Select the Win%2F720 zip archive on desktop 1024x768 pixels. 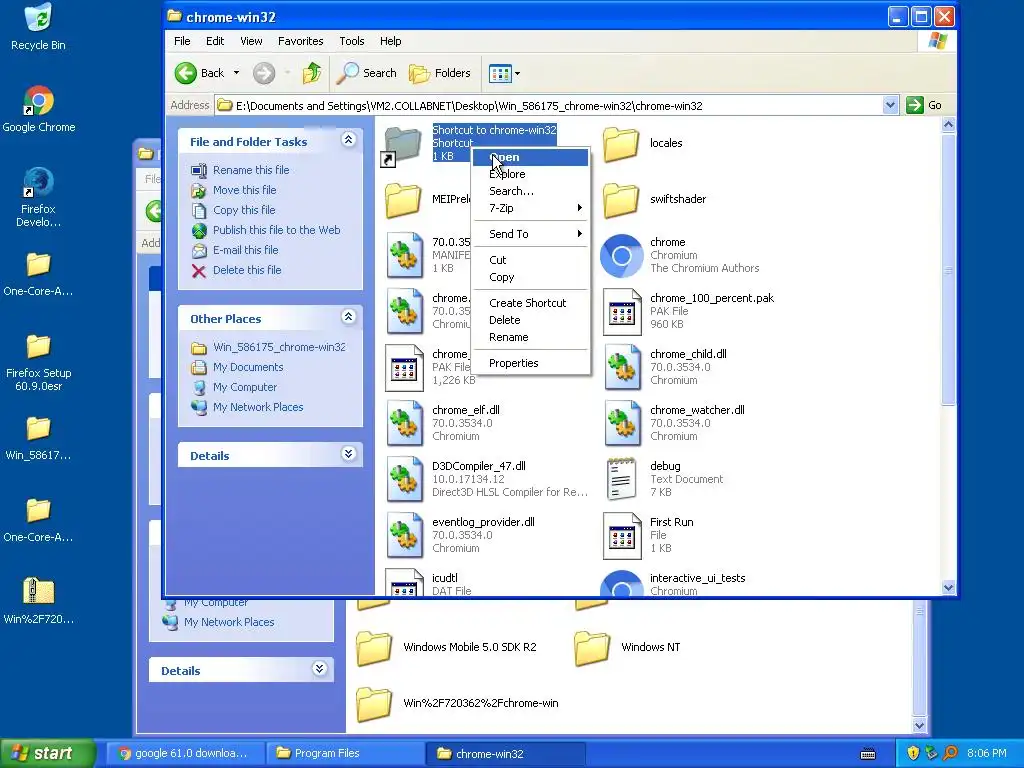pos(38,601)
